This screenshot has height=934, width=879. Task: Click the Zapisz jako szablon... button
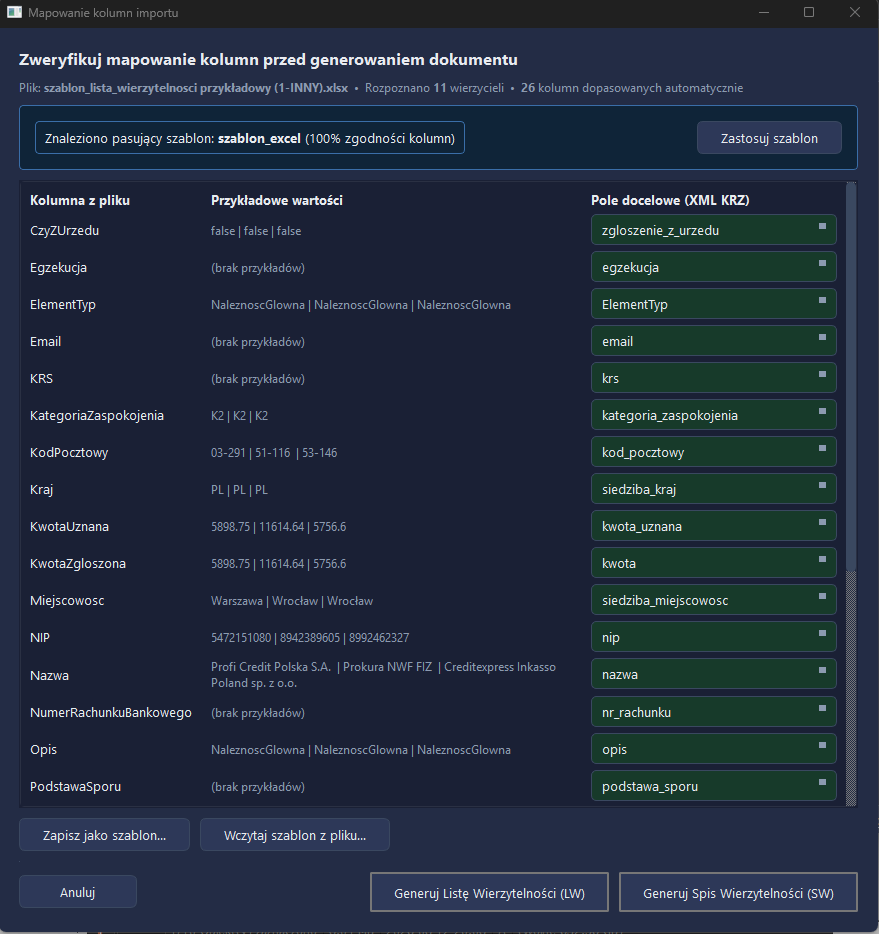click(x=104, y=835)
